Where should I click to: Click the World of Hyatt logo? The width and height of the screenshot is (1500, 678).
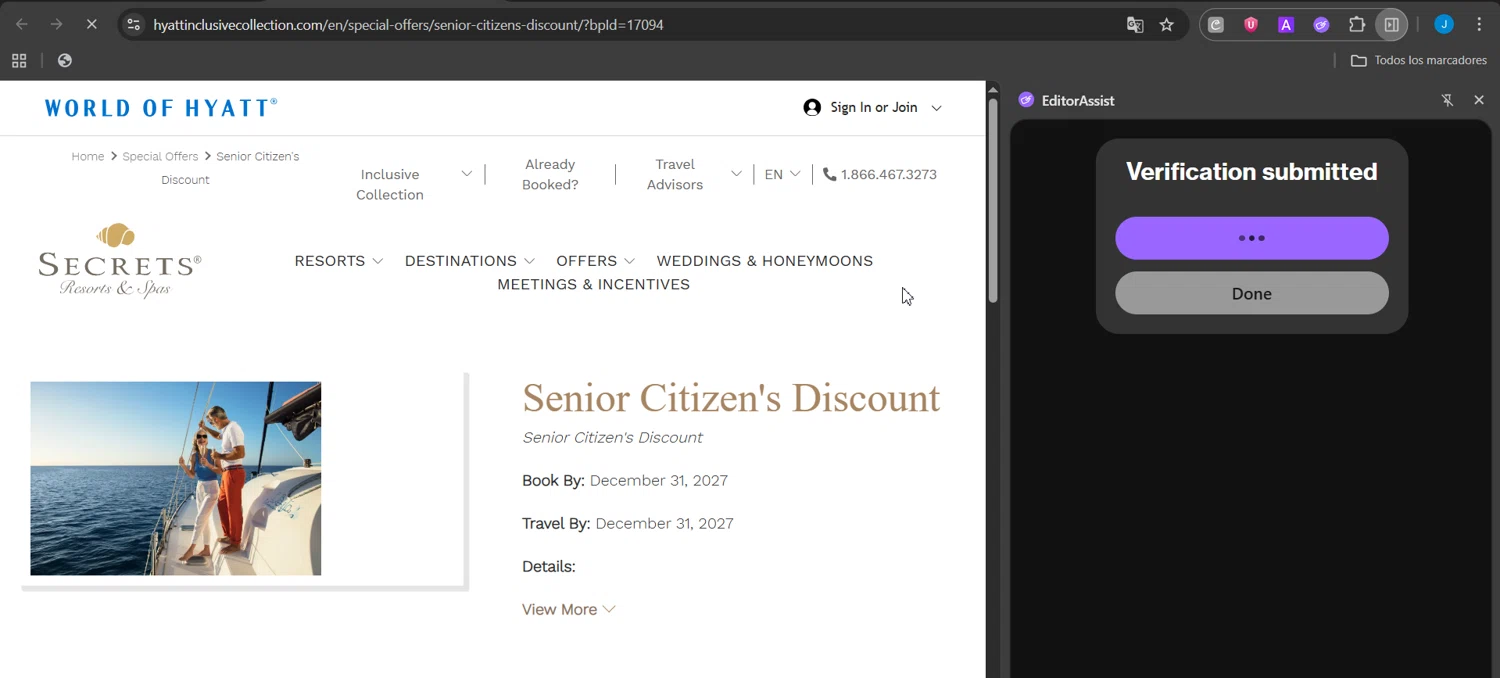[161, 108]
